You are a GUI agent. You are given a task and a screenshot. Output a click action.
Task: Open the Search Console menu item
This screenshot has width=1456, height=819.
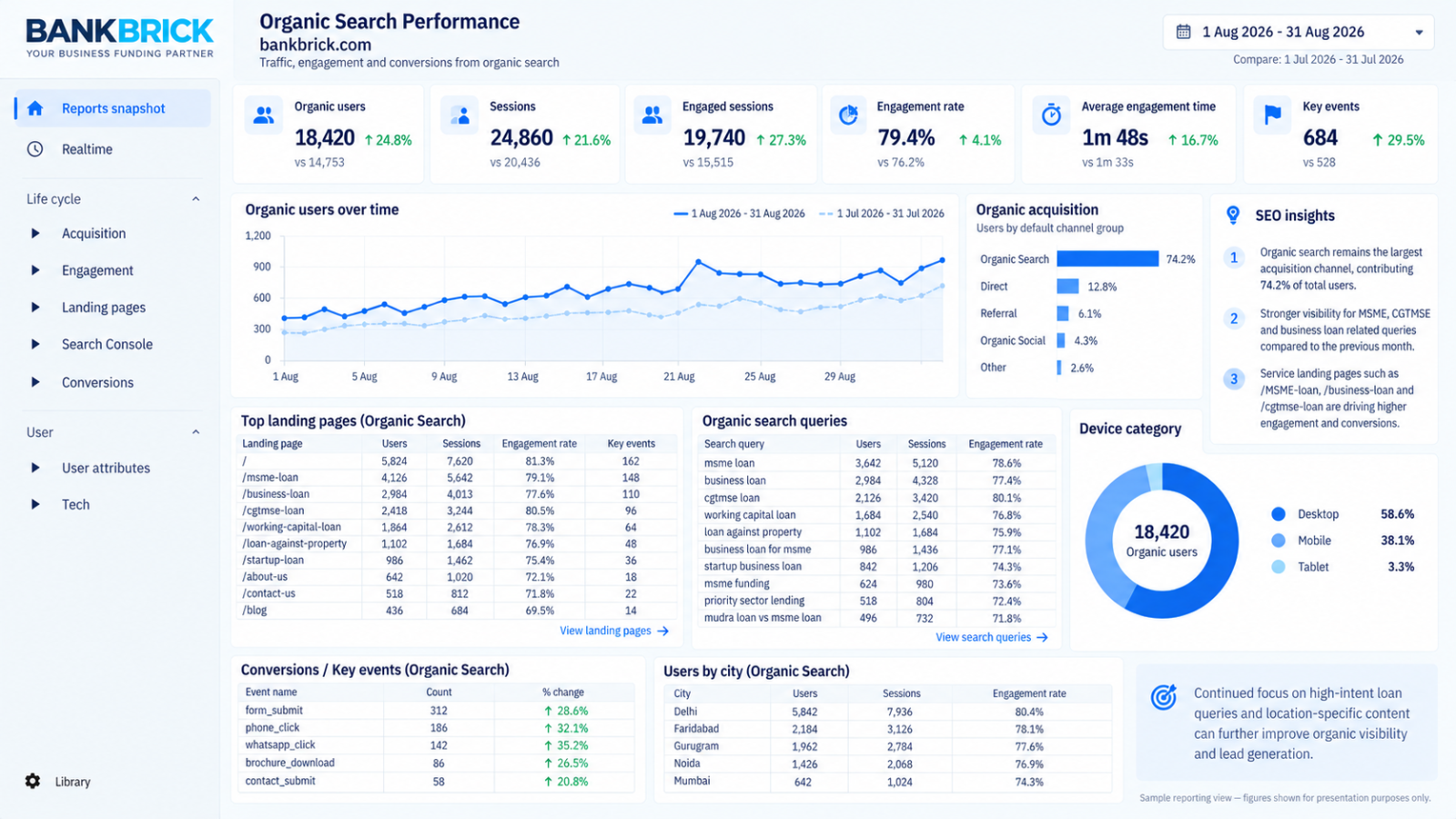(107, 344)
